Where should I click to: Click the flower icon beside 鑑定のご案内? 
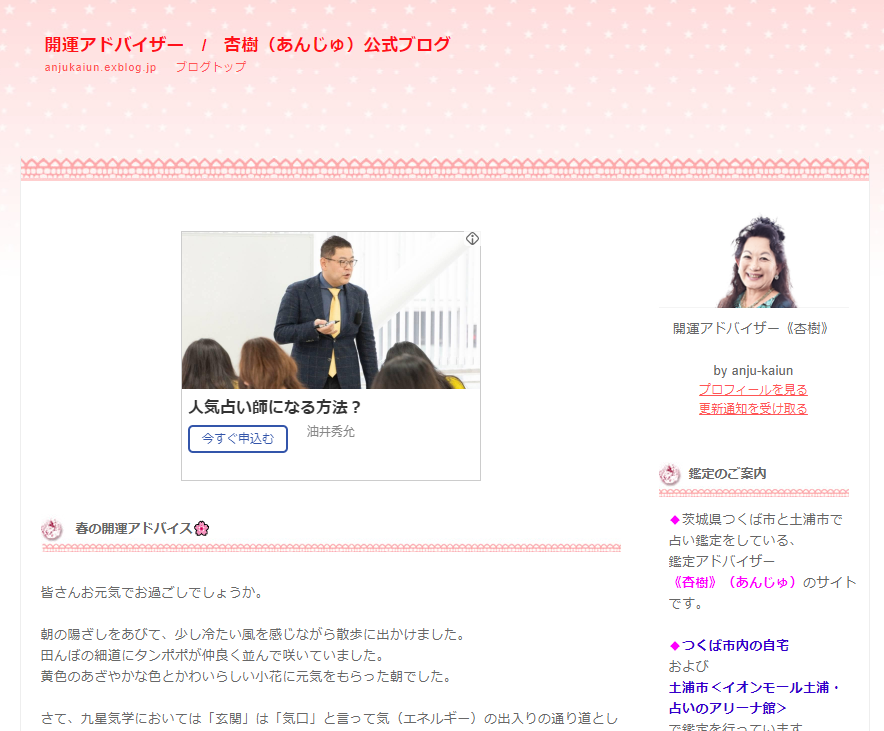(x=669, y=474)
